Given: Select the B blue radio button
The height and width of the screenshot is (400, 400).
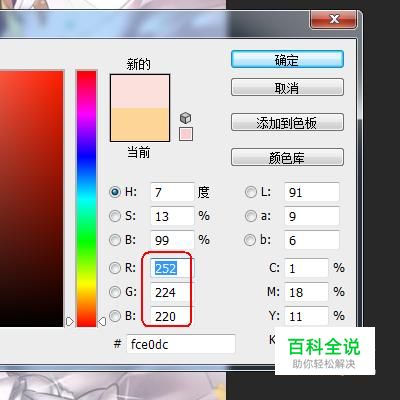Looking at the screenshot, I should click(115, 316).
